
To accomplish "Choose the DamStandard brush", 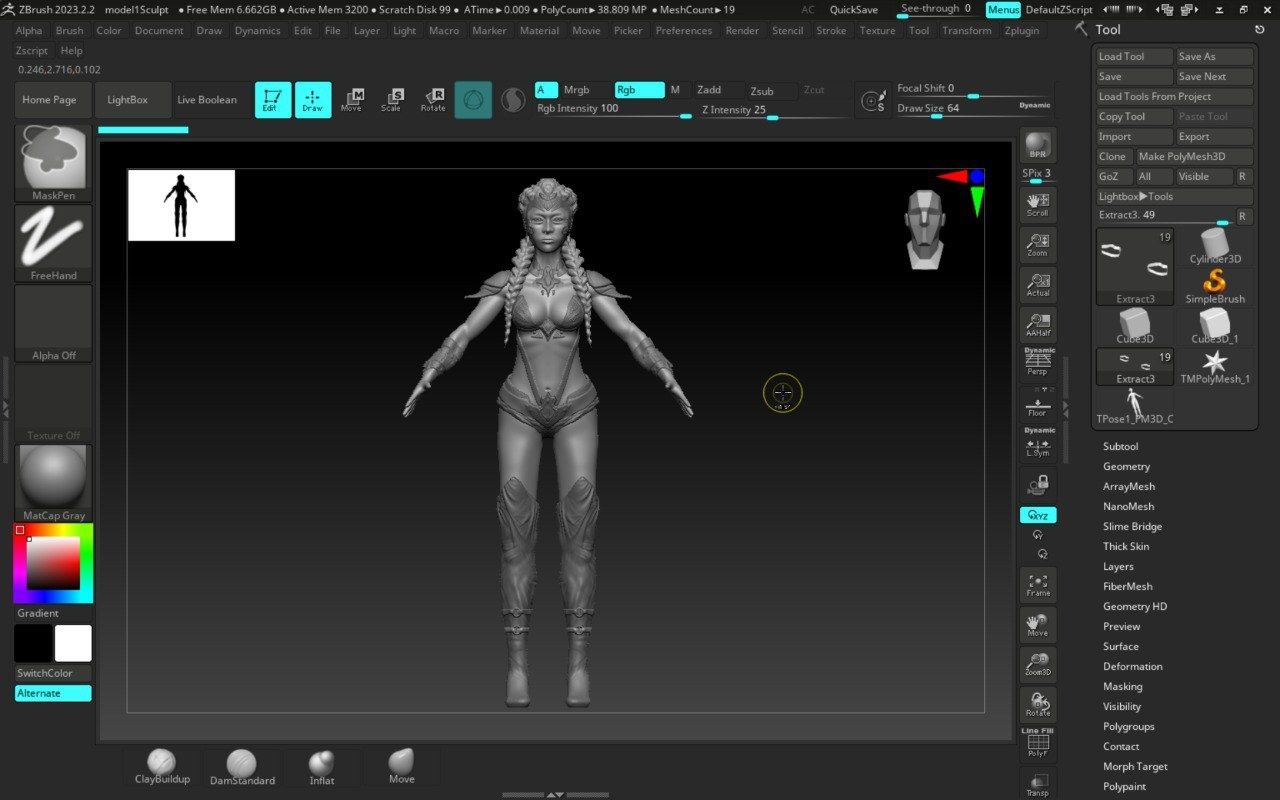I will [242, 766].
